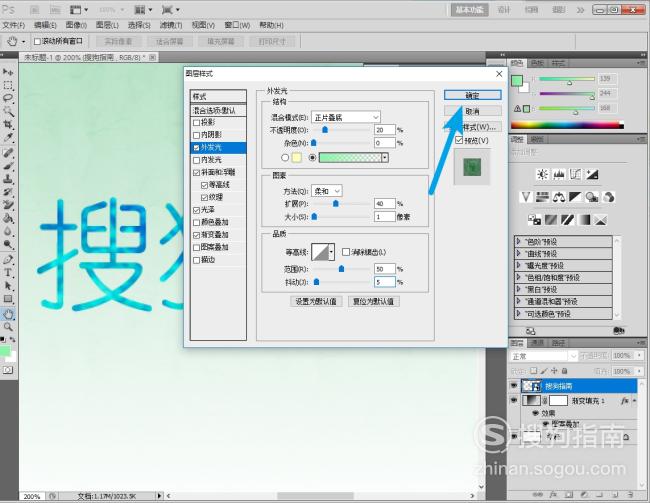Click the 取消 cancel button
Image resolution: width=650 pixels, height=503 pixels.
coord(473,111)
